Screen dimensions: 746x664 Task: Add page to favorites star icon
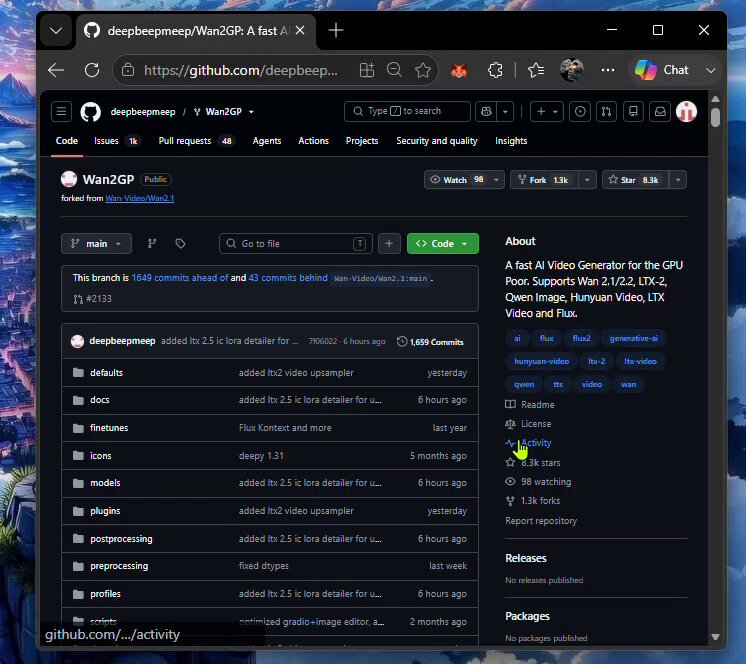422,70
